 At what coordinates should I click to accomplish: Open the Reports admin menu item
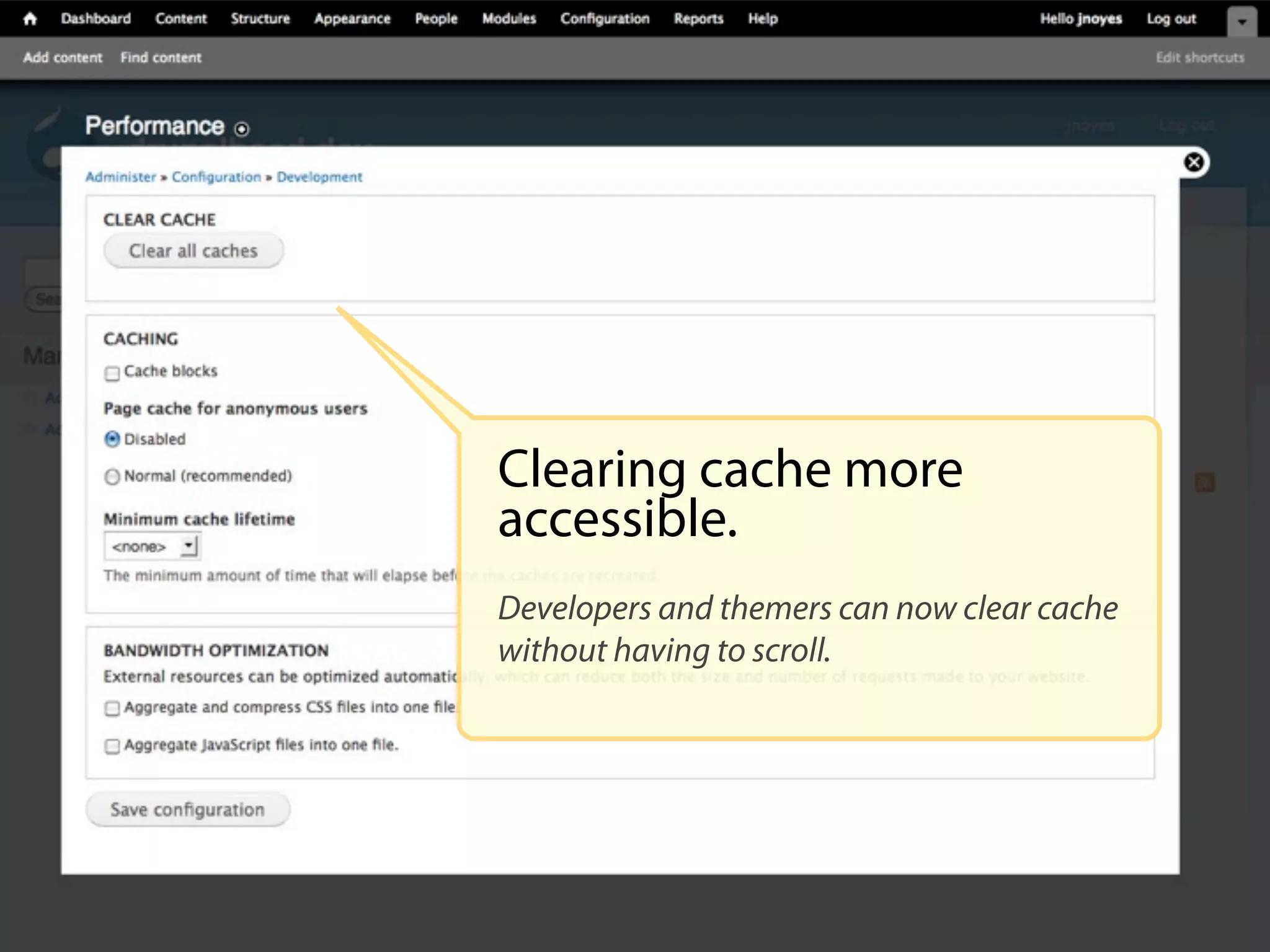tap(698, 19)
